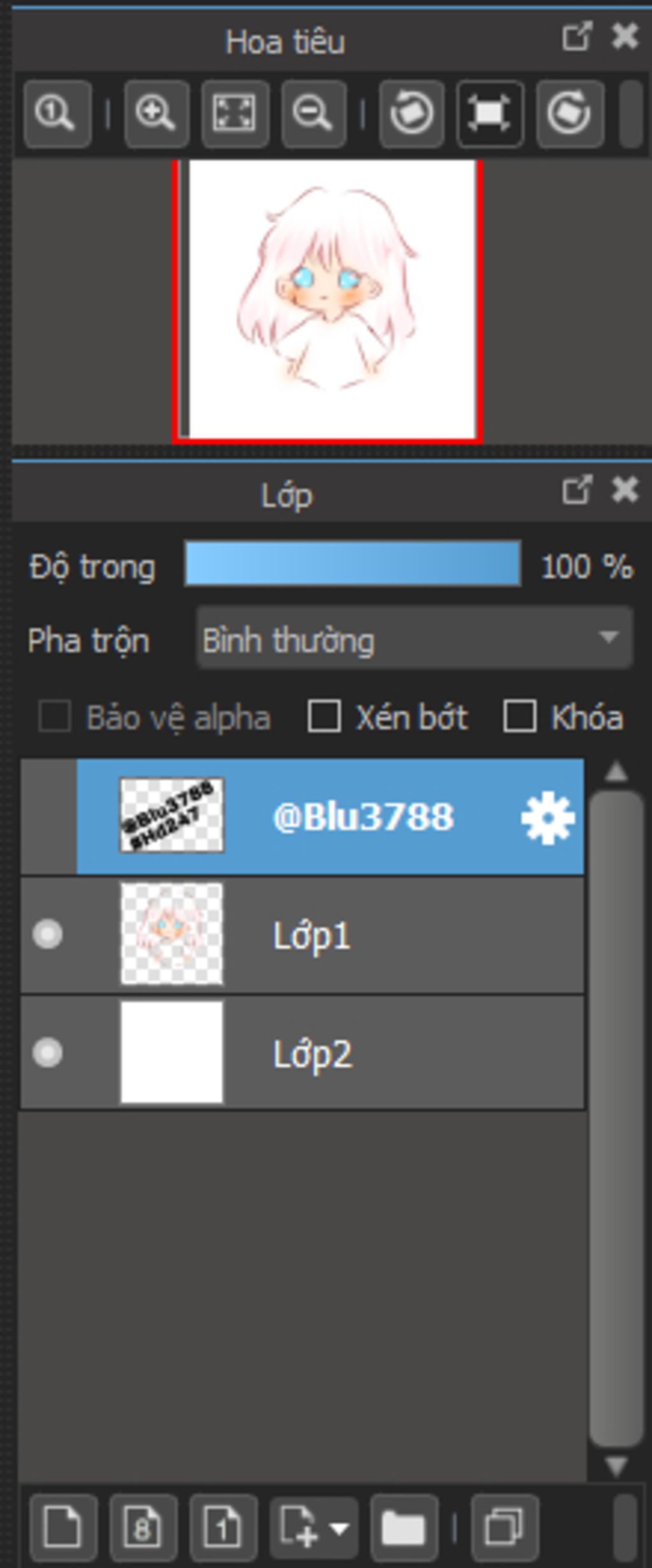Adjust the Độ trong opacity slider

click(352, 564)
